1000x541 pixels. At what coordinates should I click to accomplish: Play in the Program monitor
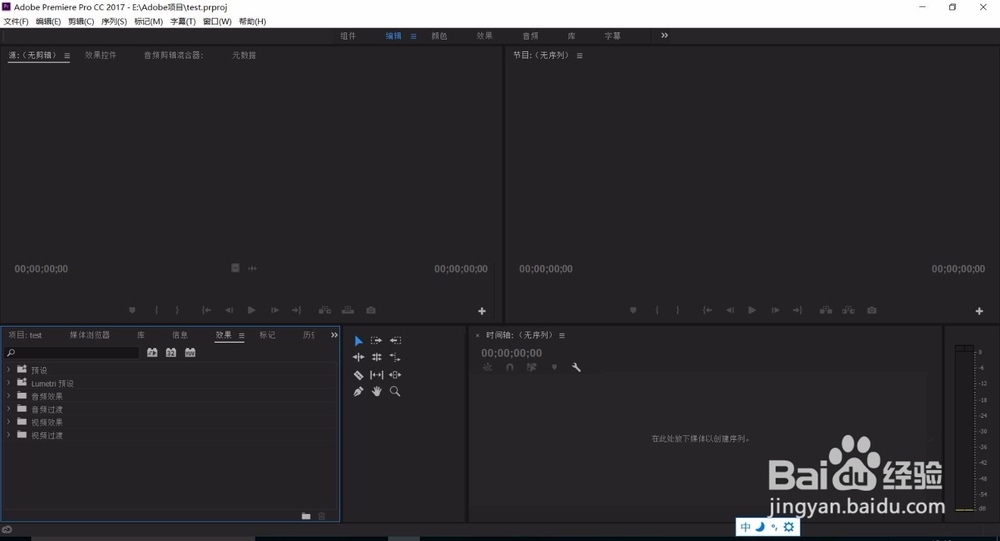[753, 310]
